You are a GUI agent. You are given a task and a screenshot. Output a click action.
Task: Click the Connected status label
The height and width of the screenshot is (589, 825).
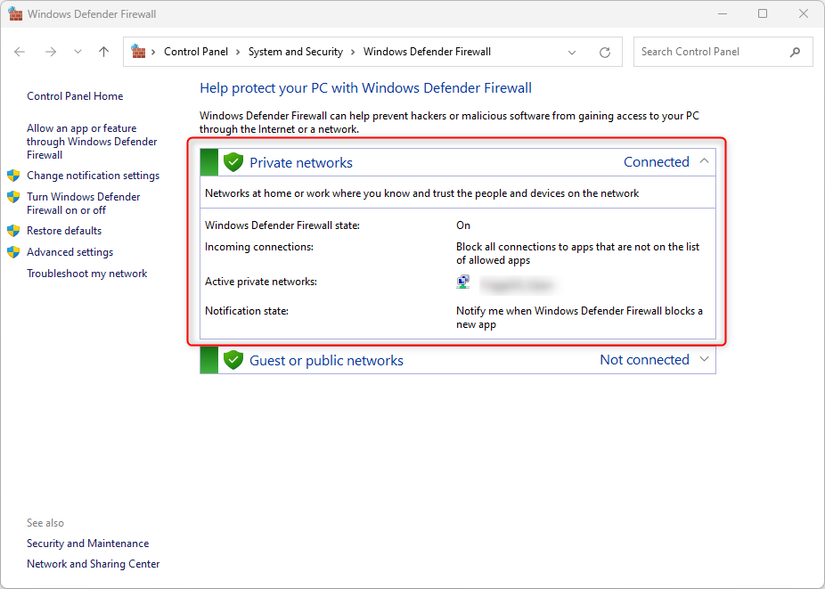[656, 162]
